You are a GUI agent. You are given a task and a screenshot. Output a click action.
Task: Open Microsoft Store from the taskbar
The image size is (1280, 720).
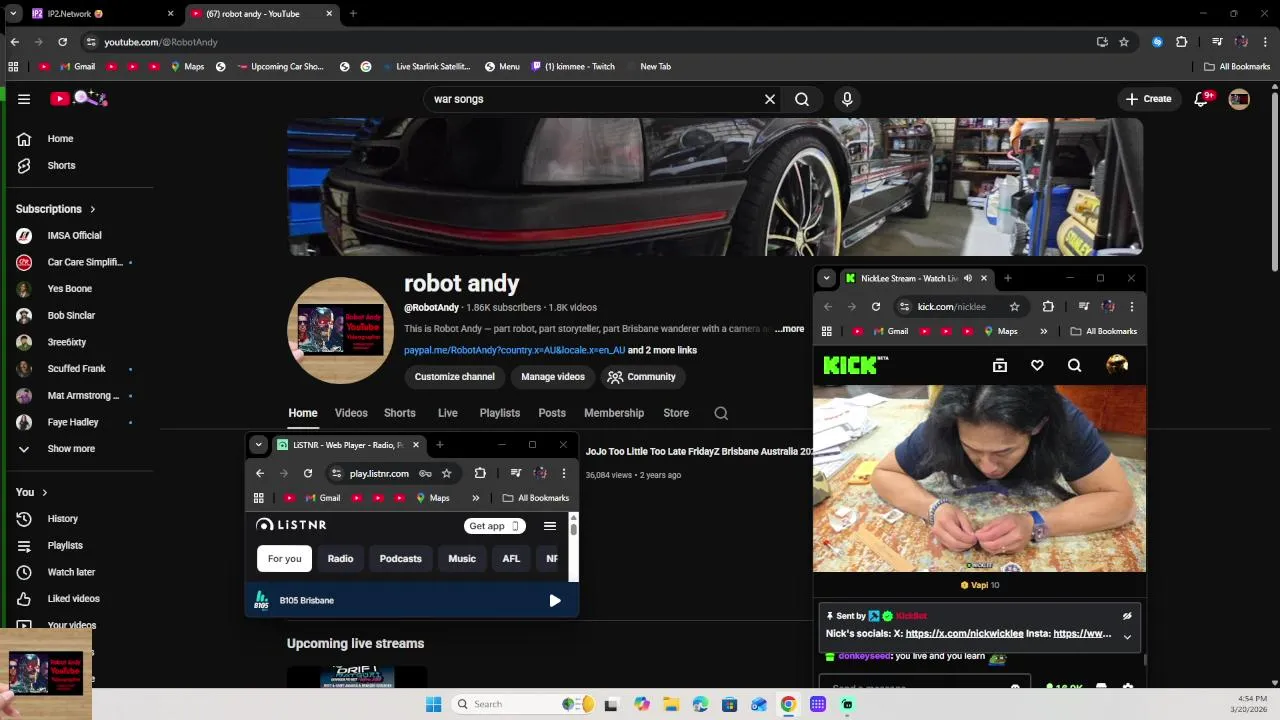[730, 704]
